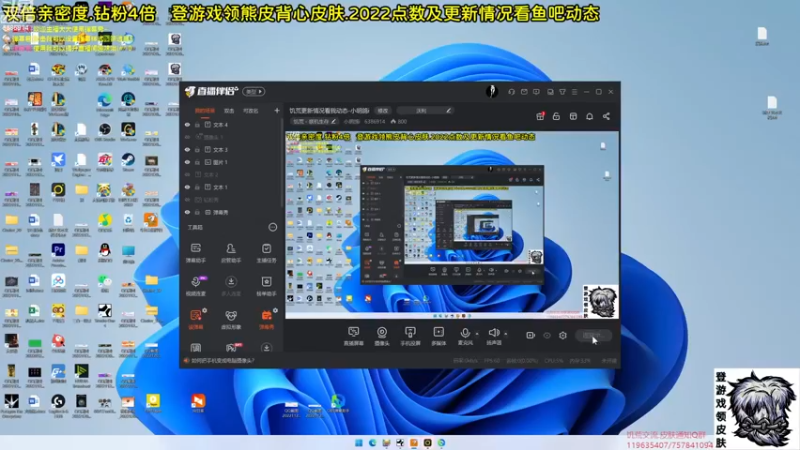Open hamburger menu in the title bar

(574, 92)
